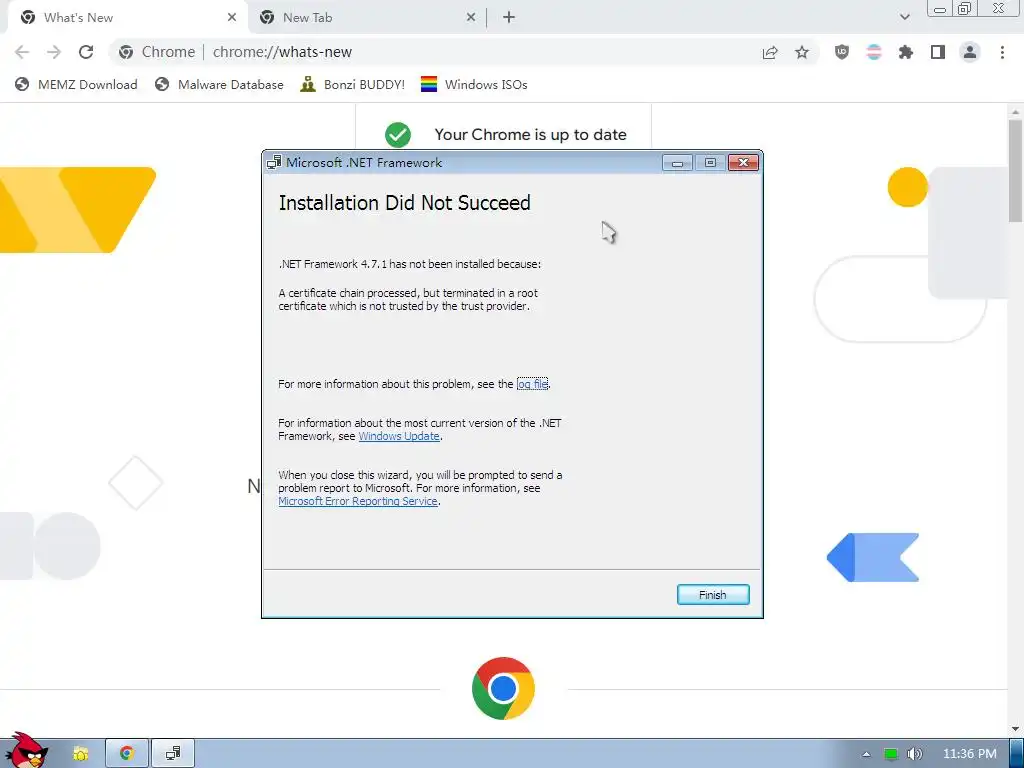Go back using the back arrow
Screen dimensions: 1024x768
click(22, 52)
